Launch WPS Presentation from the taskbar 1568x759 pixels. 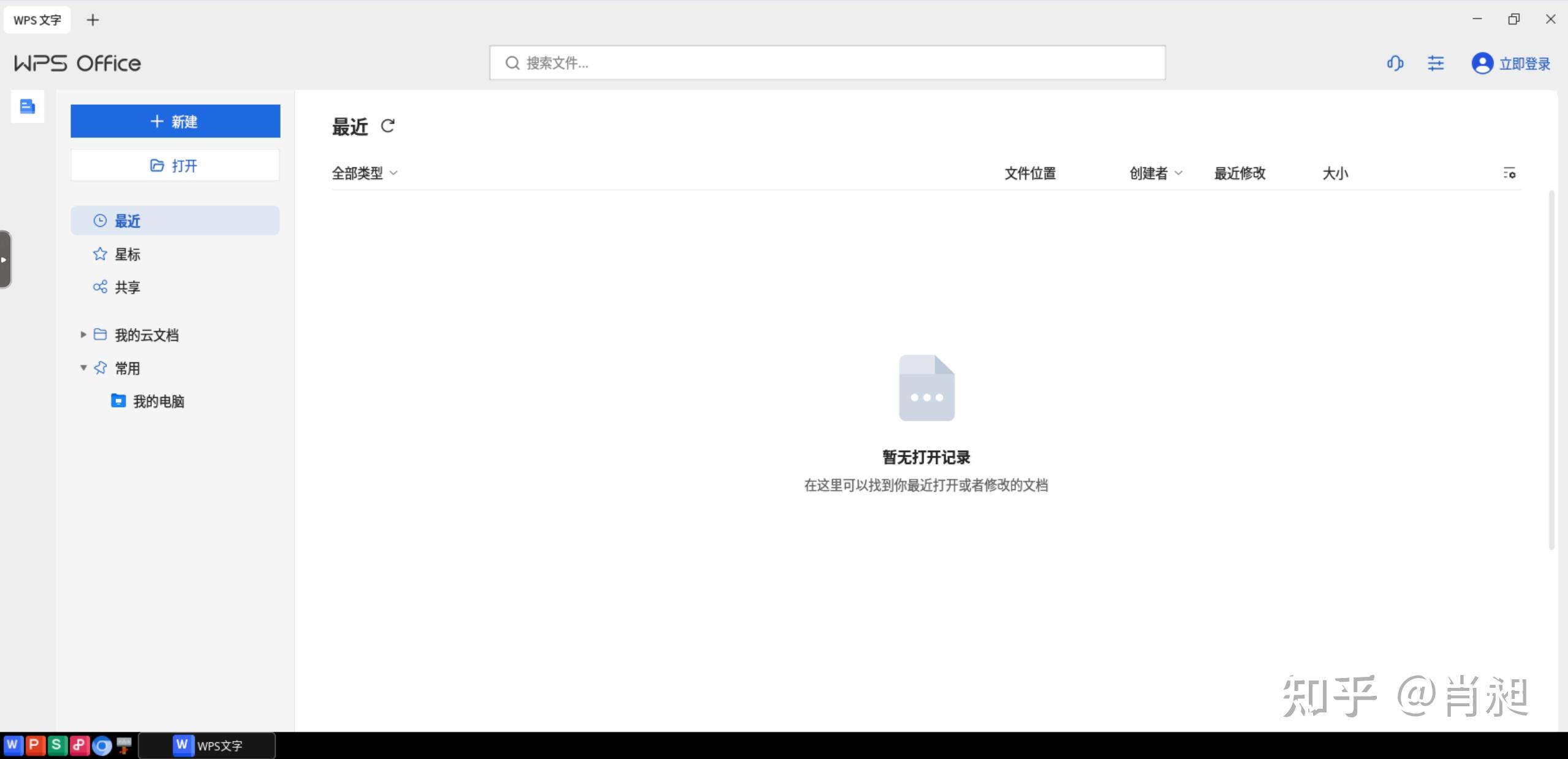(x=34, y=745)
